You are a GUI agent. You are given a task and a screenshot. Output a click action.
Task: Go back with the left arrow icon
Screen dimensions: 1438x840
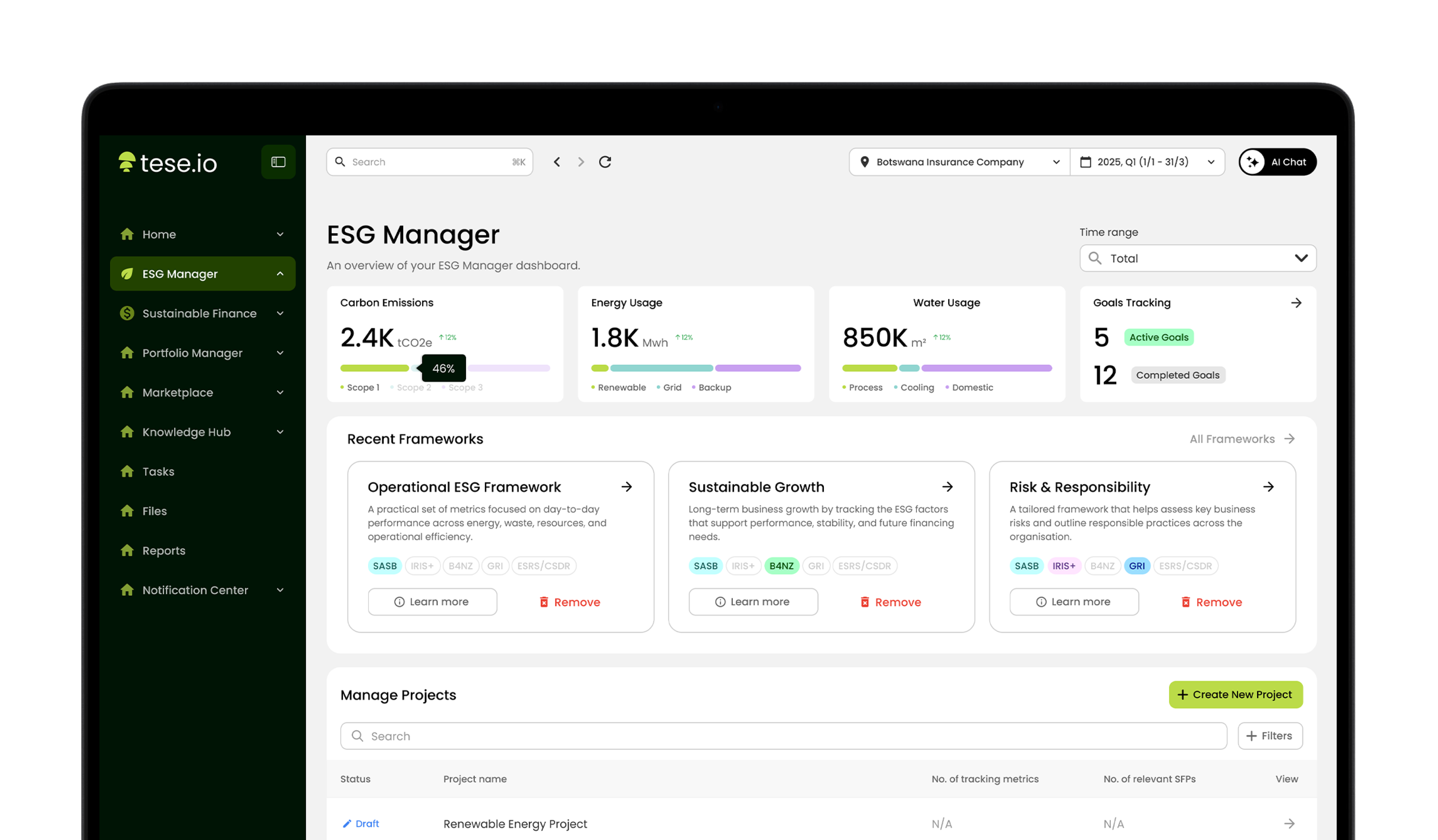point(557,162)
